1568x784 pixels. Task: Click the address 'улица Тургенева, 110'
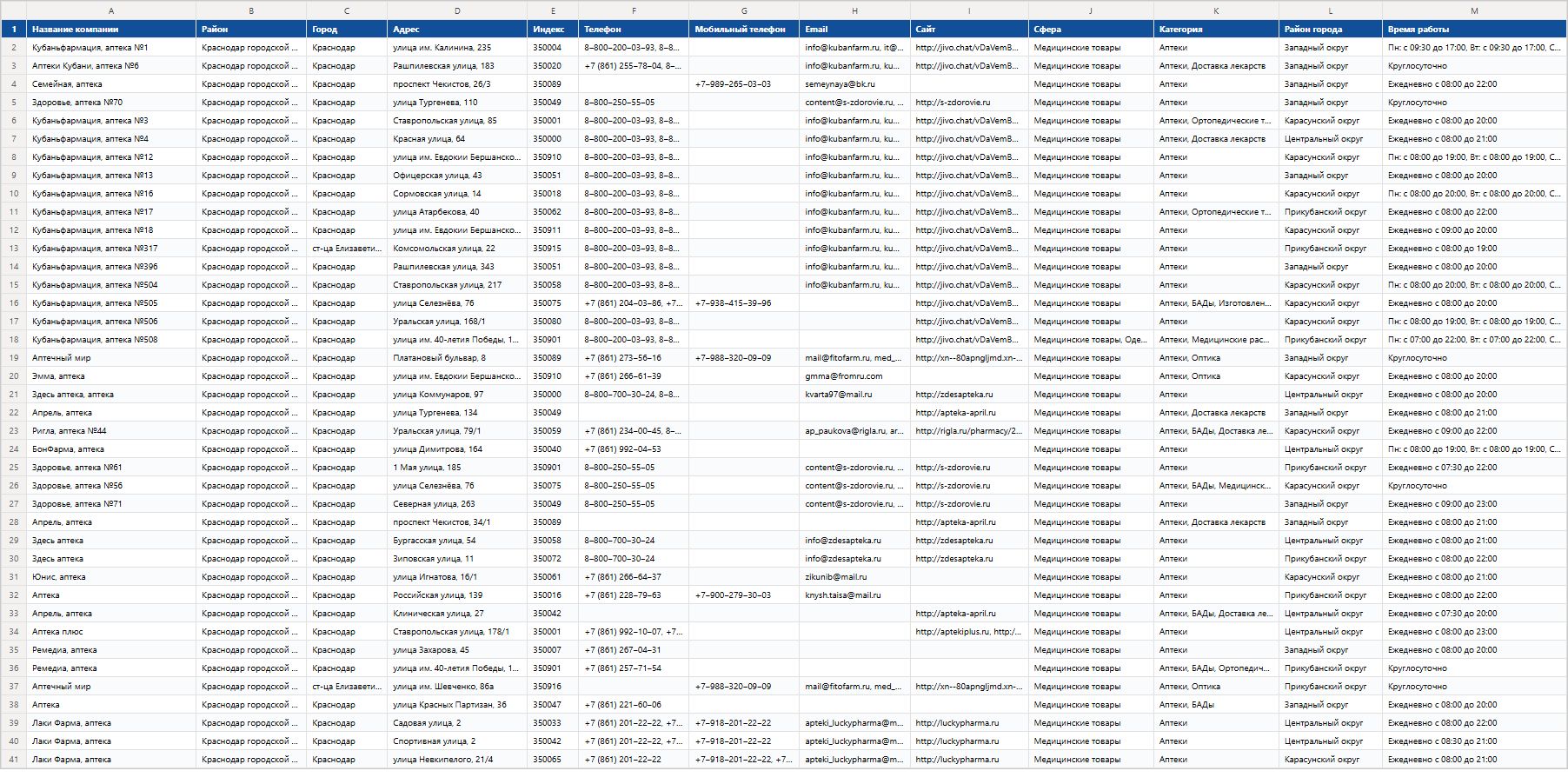coord(457,103)
